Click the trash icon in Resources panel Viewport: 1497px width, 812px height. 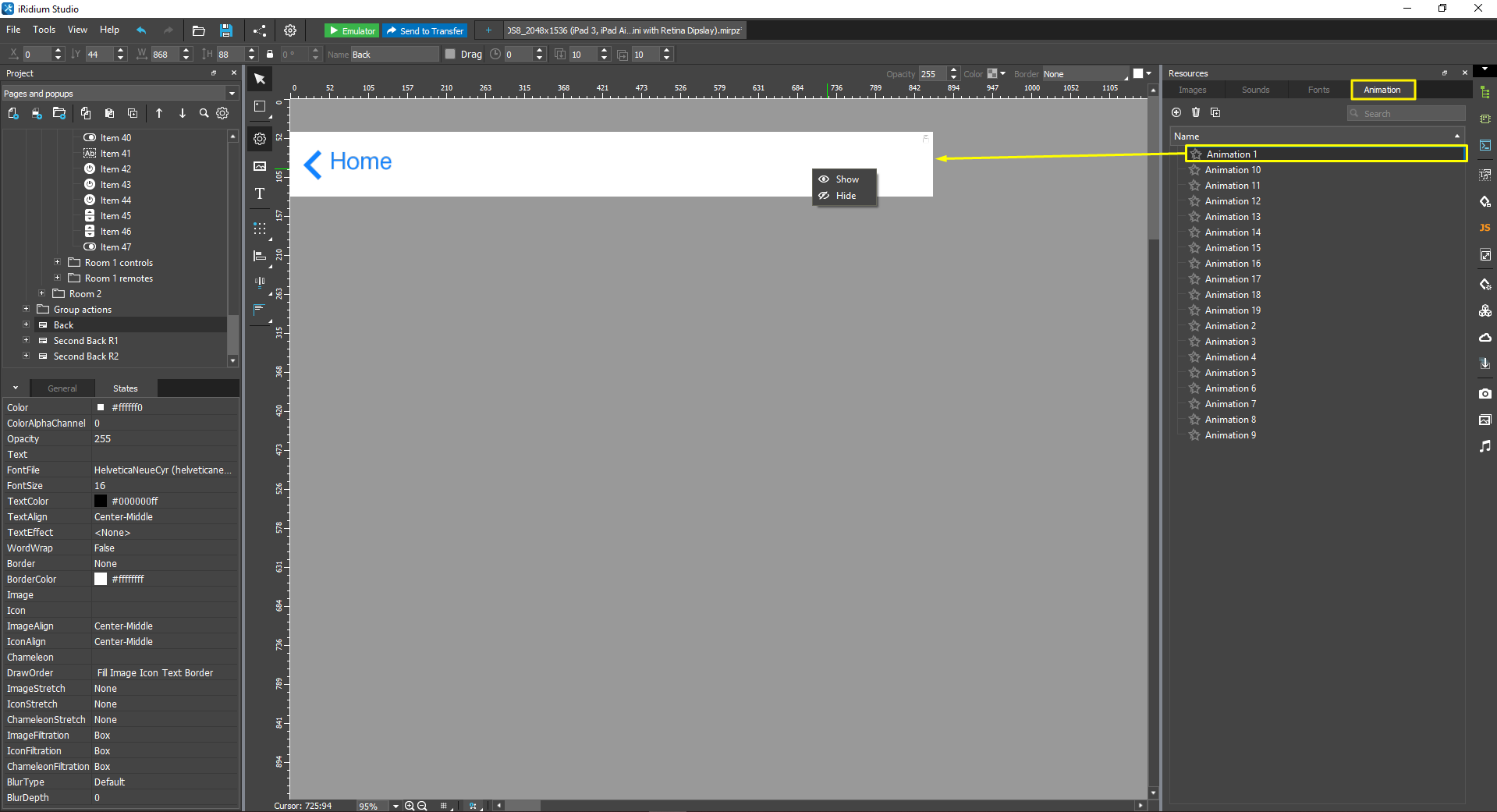(x=1195, y=112)
